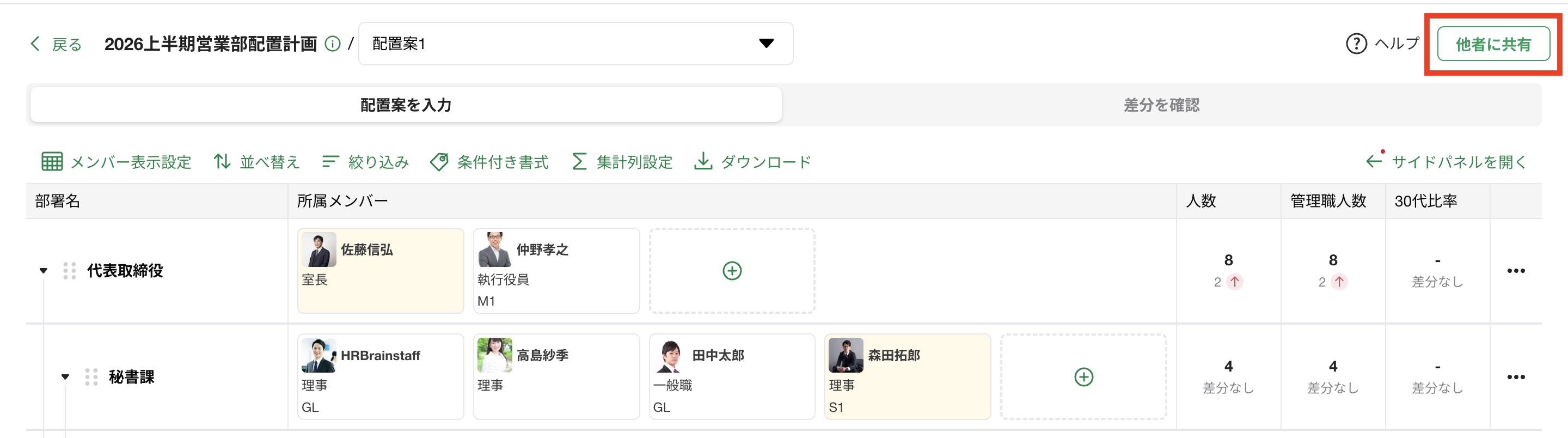Open member display settings (メンバー表示設定)
Screen dimensions: 1568x438
[117, 162]
